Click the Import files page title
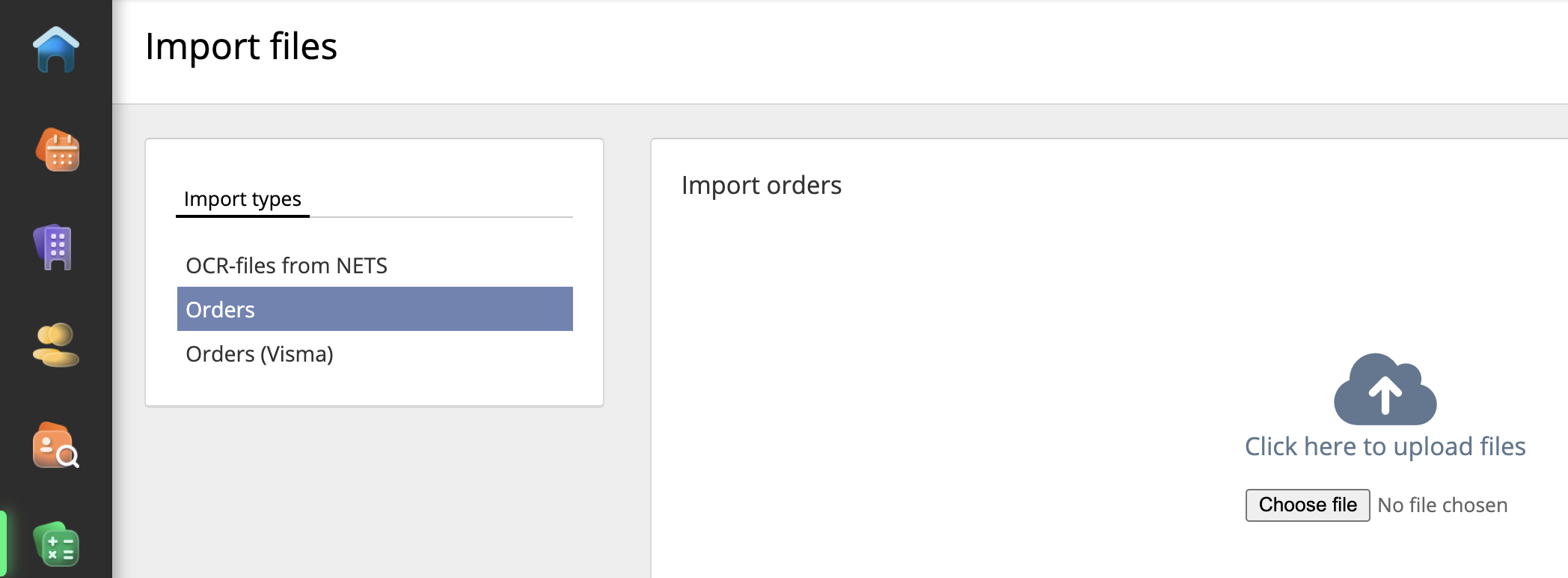1568x578 pixels. click(241, 46)
